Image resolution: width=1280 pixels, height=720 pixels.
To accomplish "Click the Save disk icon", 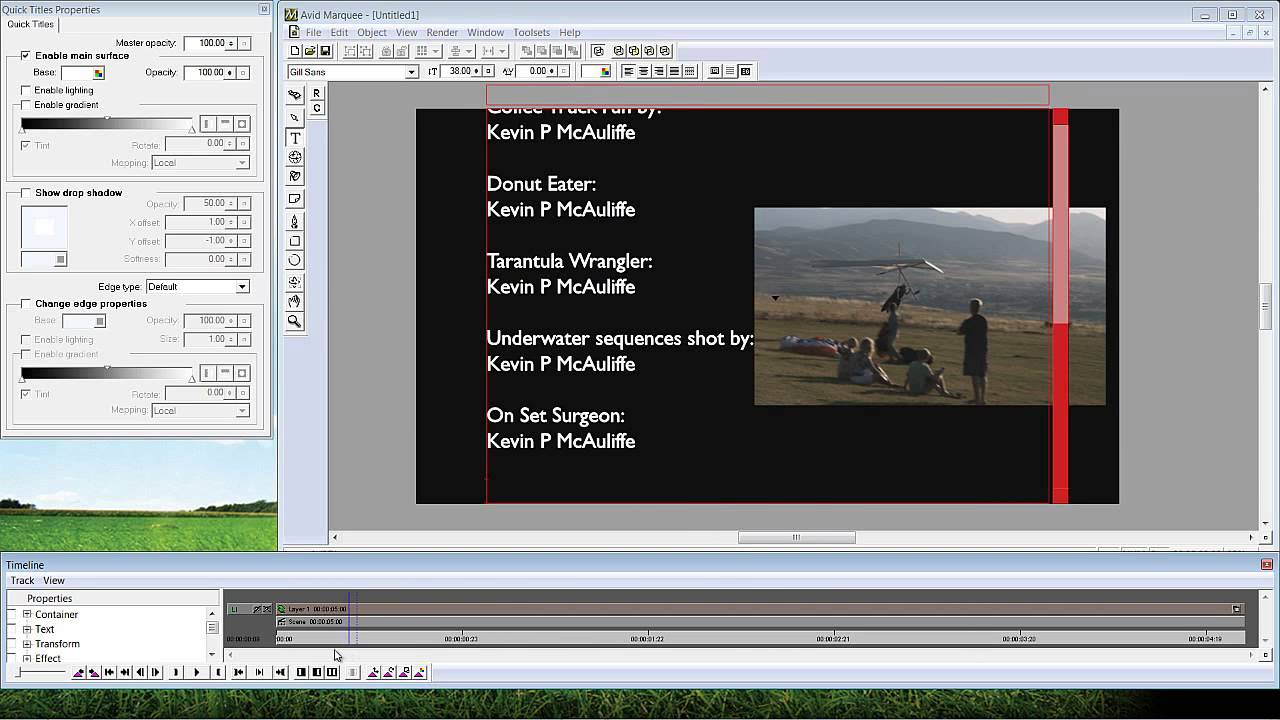I will [325, 51].
